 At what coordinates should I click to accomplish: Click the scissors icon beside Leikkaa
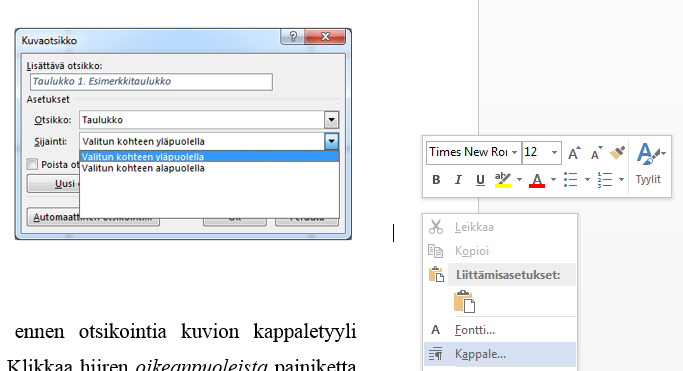(x=436, y=227)
